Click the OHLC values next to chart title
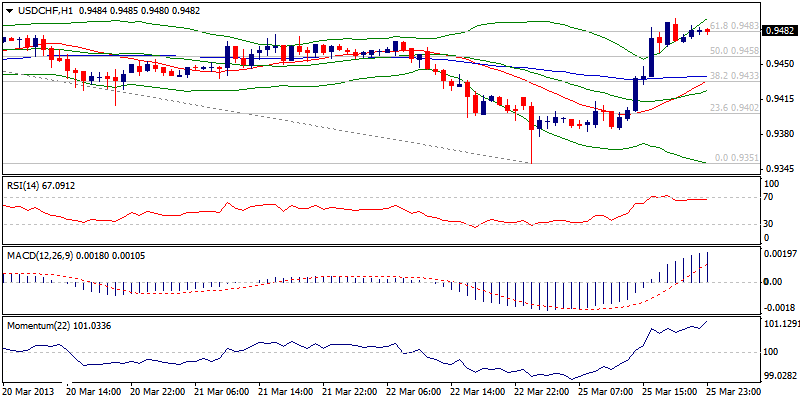Viewport: 800px width, 400px height. (x=146, y=10)
